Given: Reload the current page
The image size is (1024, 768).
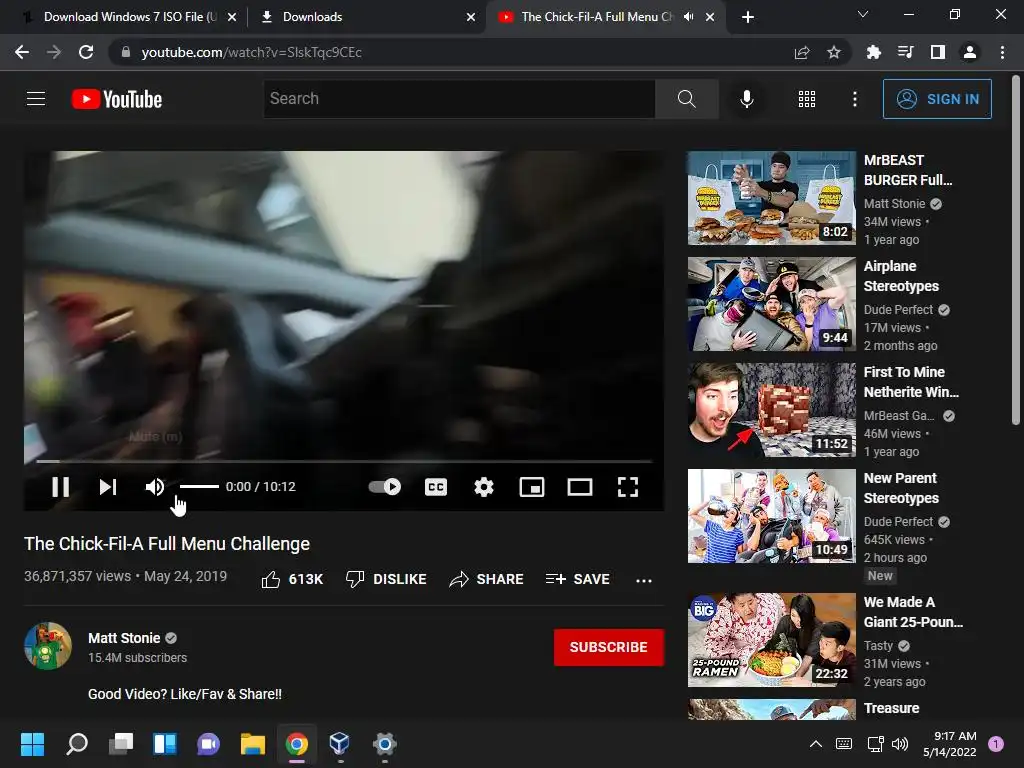Looking at the screenshot, I should click(x=86, y=52).
